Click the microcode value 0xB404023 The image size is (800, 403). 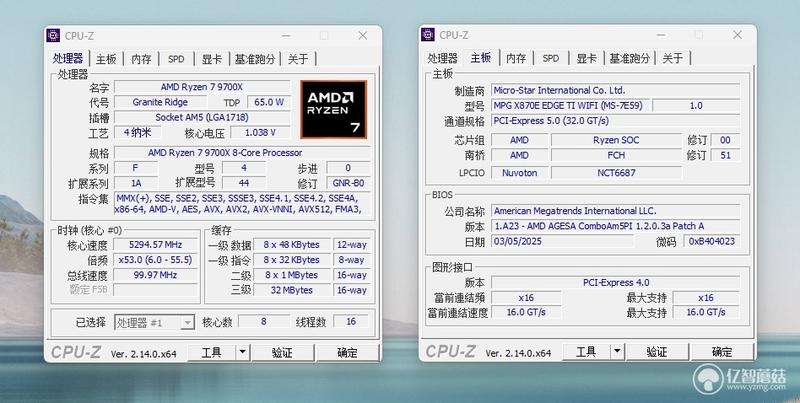(712, 241)
